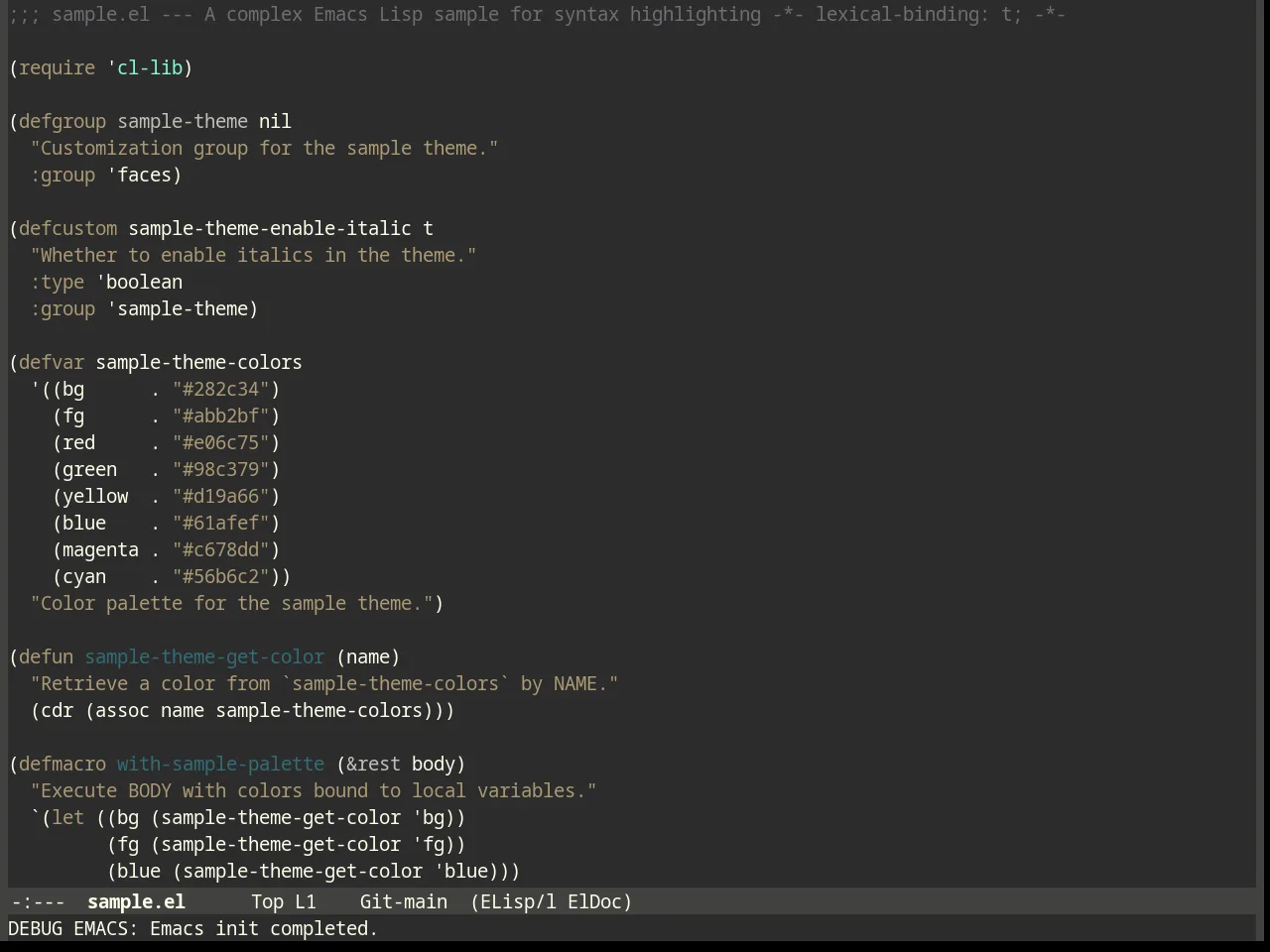Image resolution: width=1270 pixels, height=952 pixels.
Task: Click the nil value in defgroup line
Action: click(x=275, y=121)
